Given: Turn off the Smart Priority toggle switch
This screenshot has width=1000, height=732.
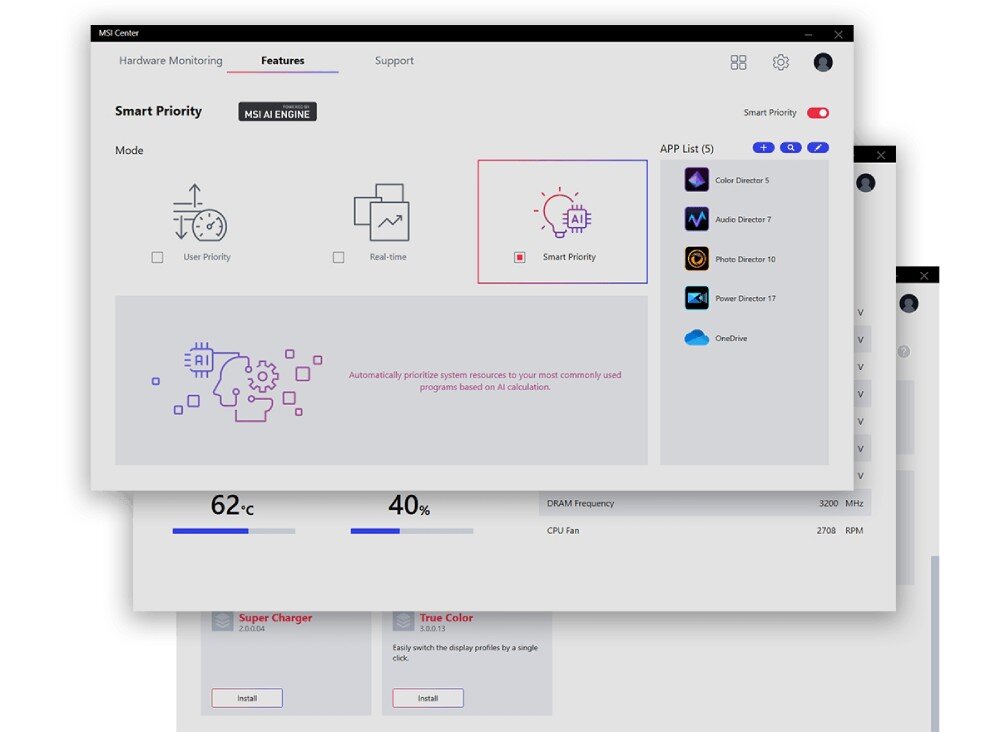Looking at the screenshot, I should click(817, 113).
